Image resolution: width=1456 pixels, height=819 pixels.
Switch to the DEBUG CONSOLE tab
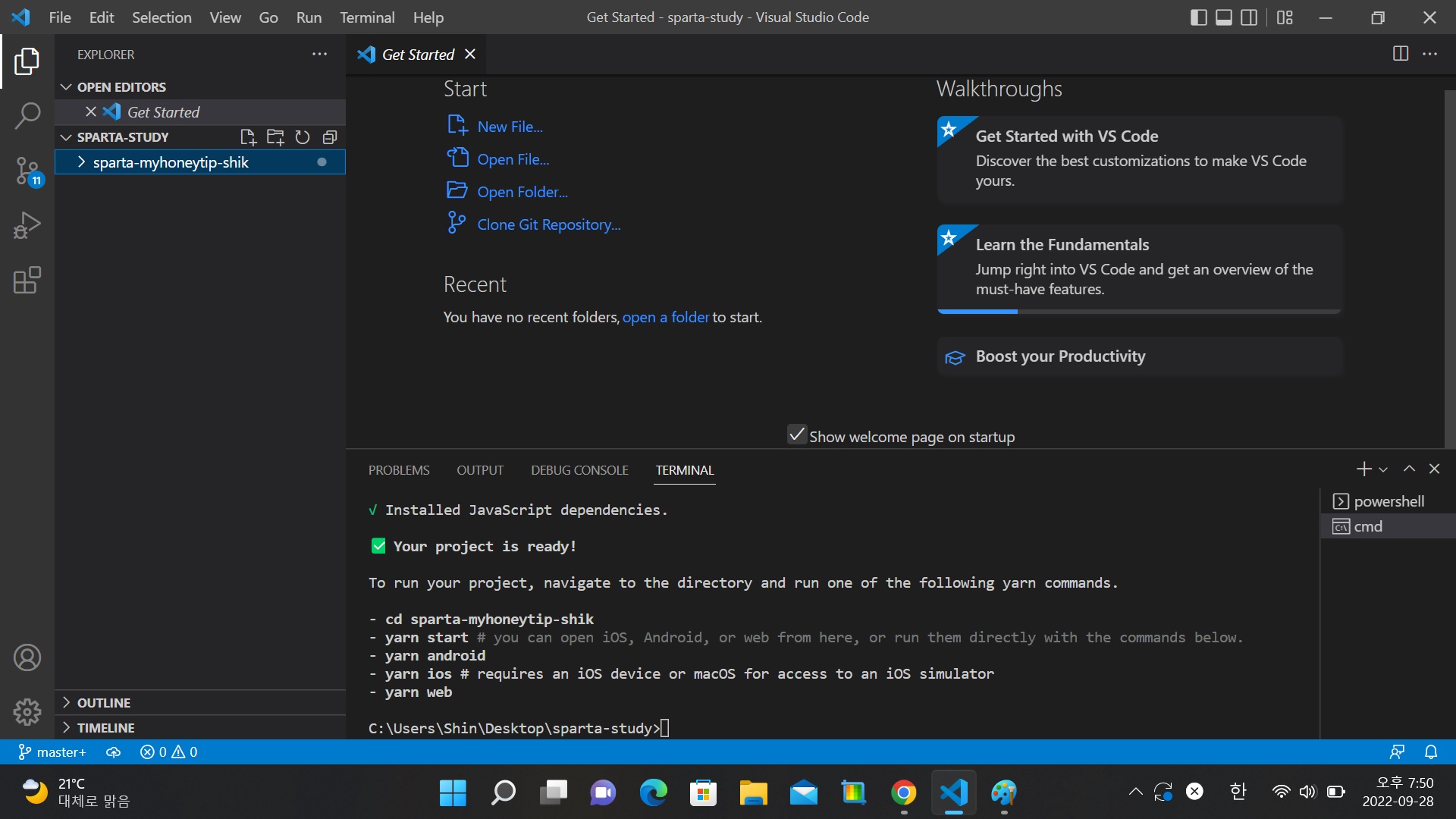click(579, 470)
